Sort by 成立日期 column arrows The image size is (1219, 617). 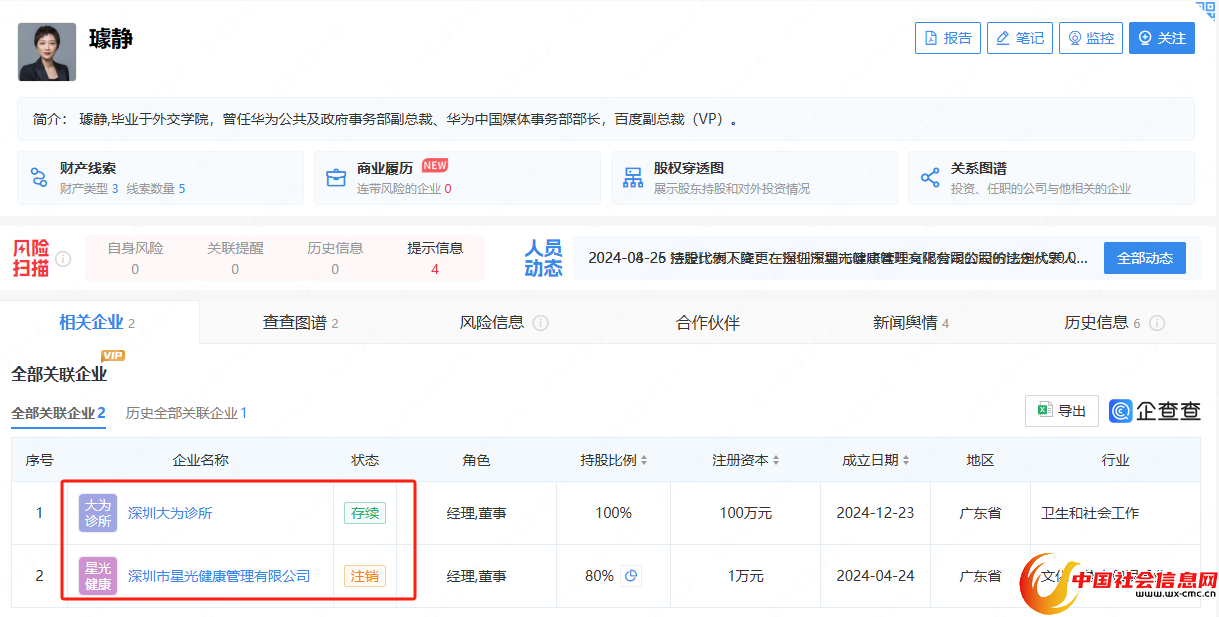(906, 460)
